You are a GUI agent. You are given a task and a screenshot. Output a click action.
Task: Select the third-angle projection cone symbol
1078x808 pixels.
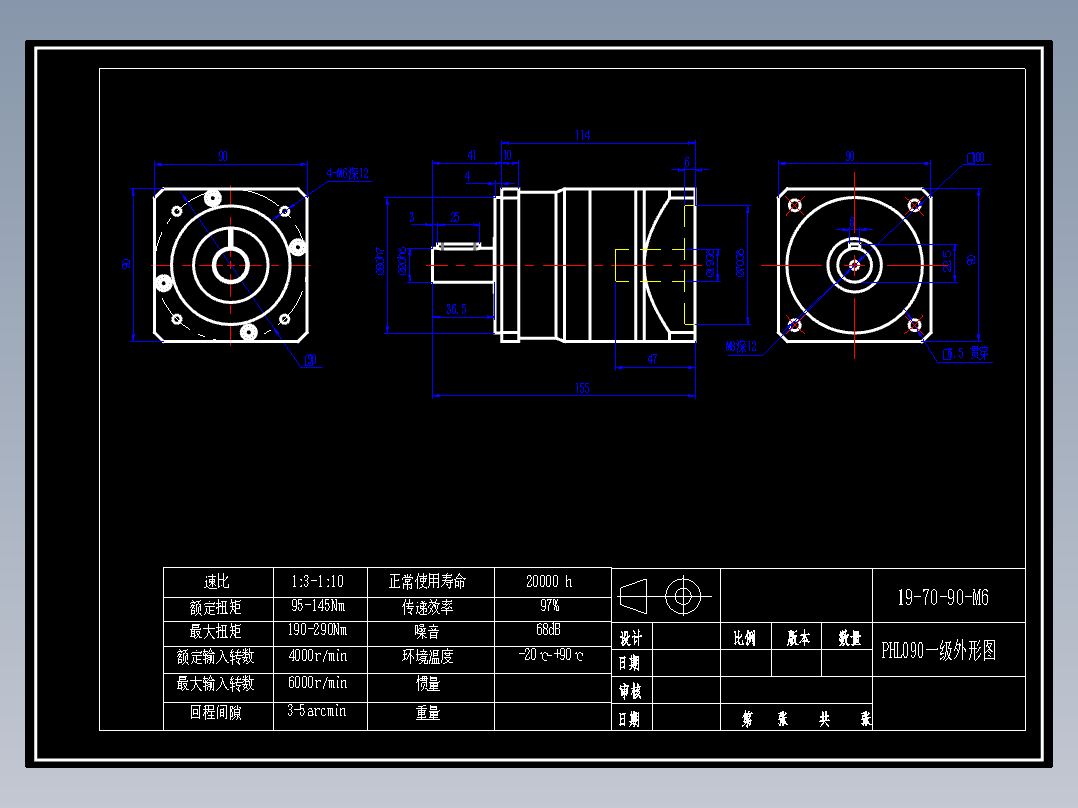coord(633,597)
